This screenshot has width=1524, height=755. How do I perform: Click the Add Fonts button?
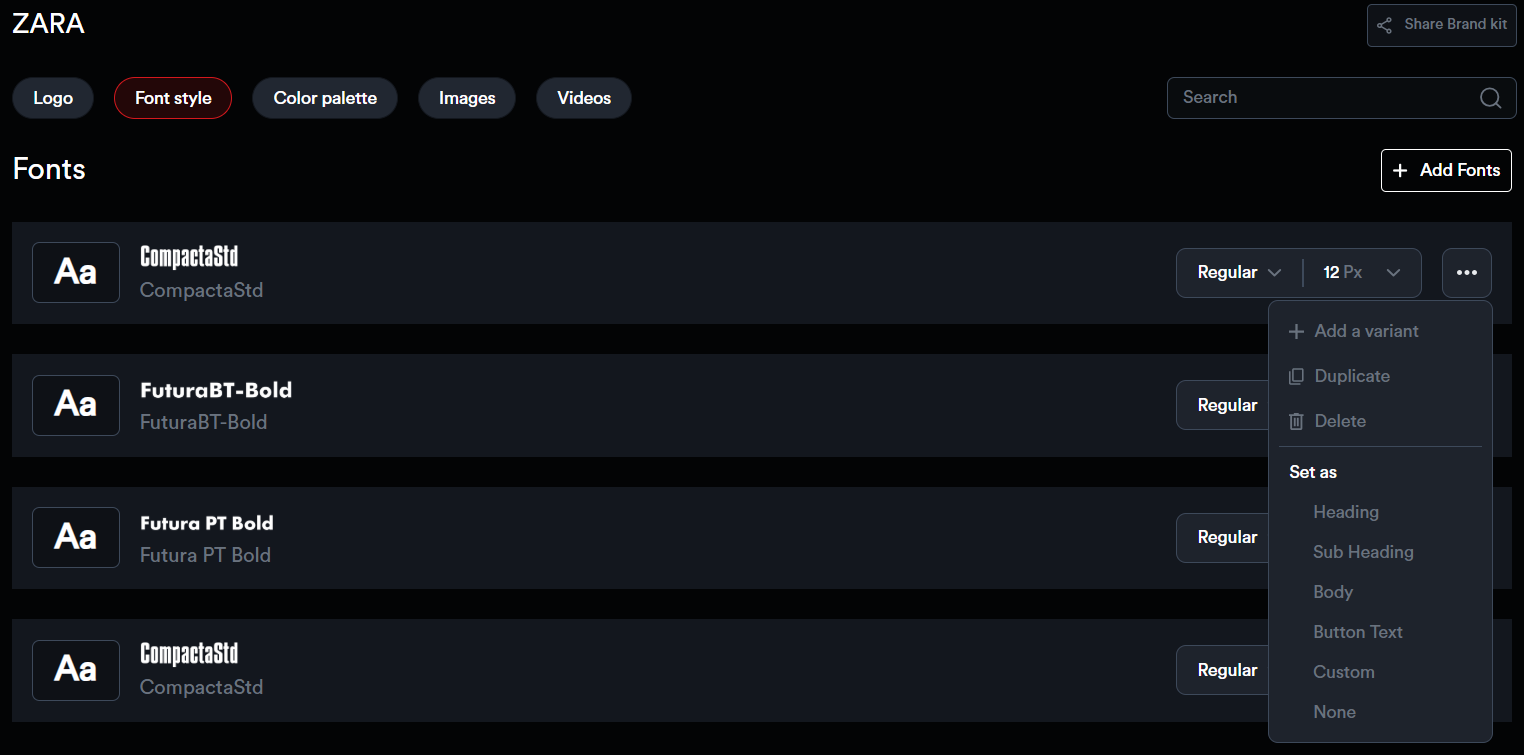point(1446,170)
